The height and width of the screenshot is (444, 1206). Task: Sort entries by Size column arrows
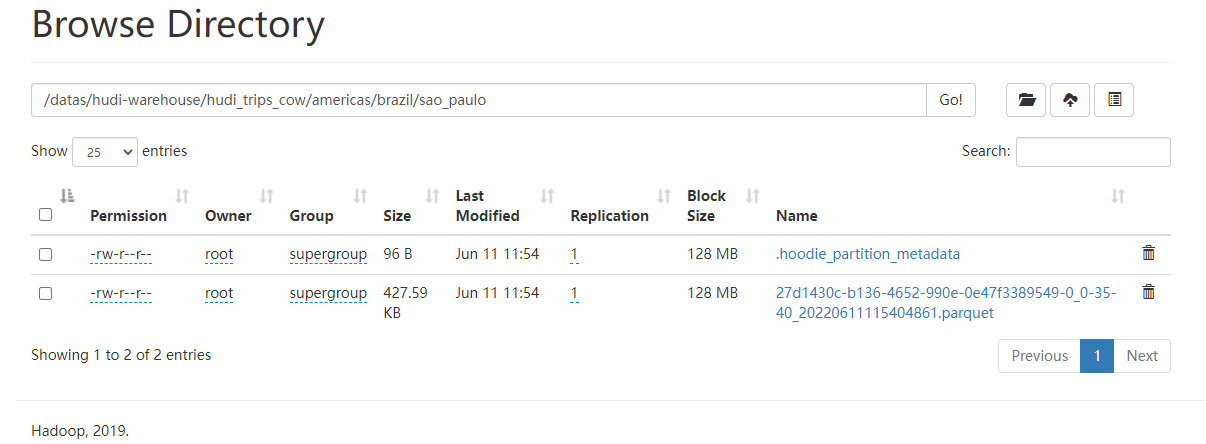(x=433, y=196)
